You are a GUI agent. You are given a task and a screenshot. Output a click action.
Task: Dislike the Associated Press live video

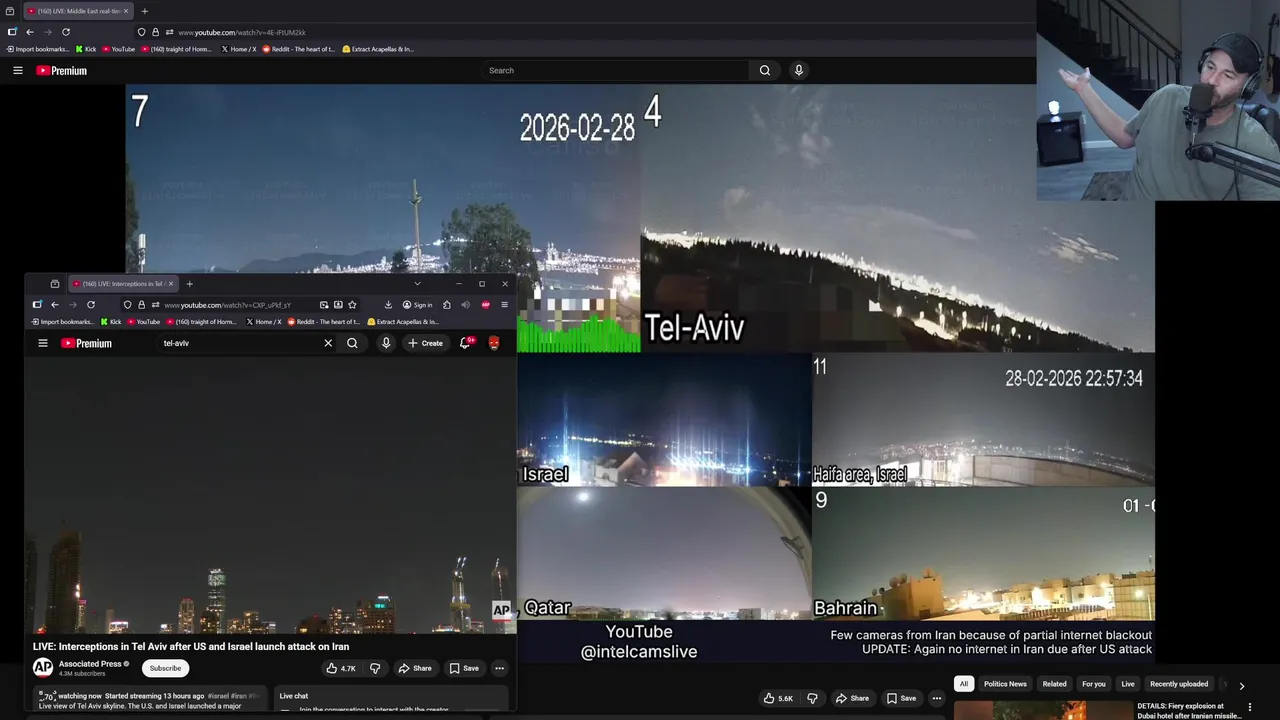coord(375,668)
